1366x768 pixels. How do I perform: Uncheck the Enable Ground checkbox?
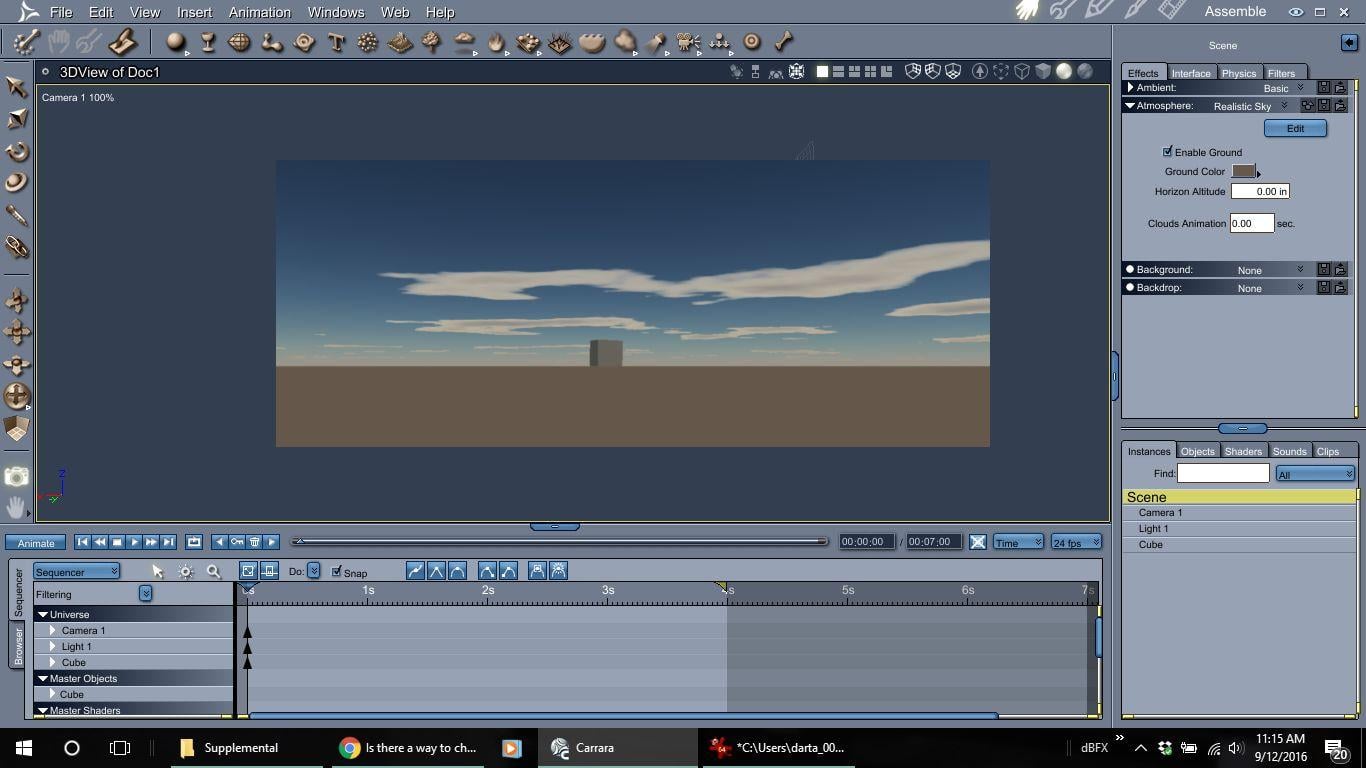[1167, 152]
